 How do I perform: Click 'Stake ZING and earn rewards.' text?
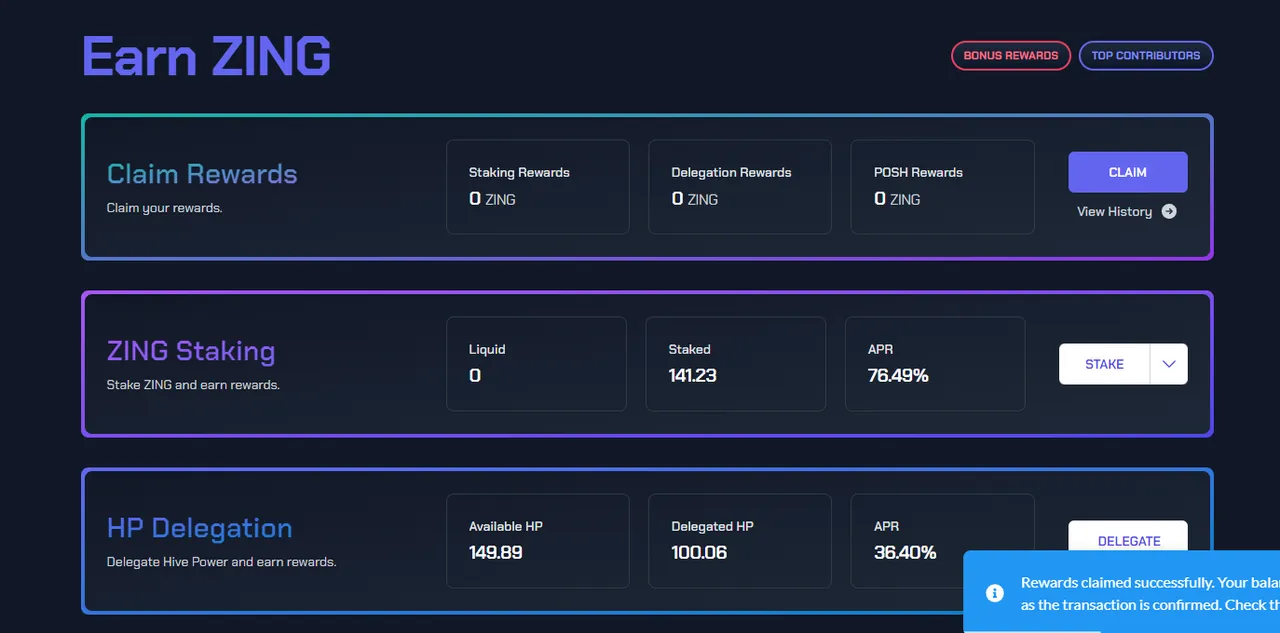[x=193, y=385]
